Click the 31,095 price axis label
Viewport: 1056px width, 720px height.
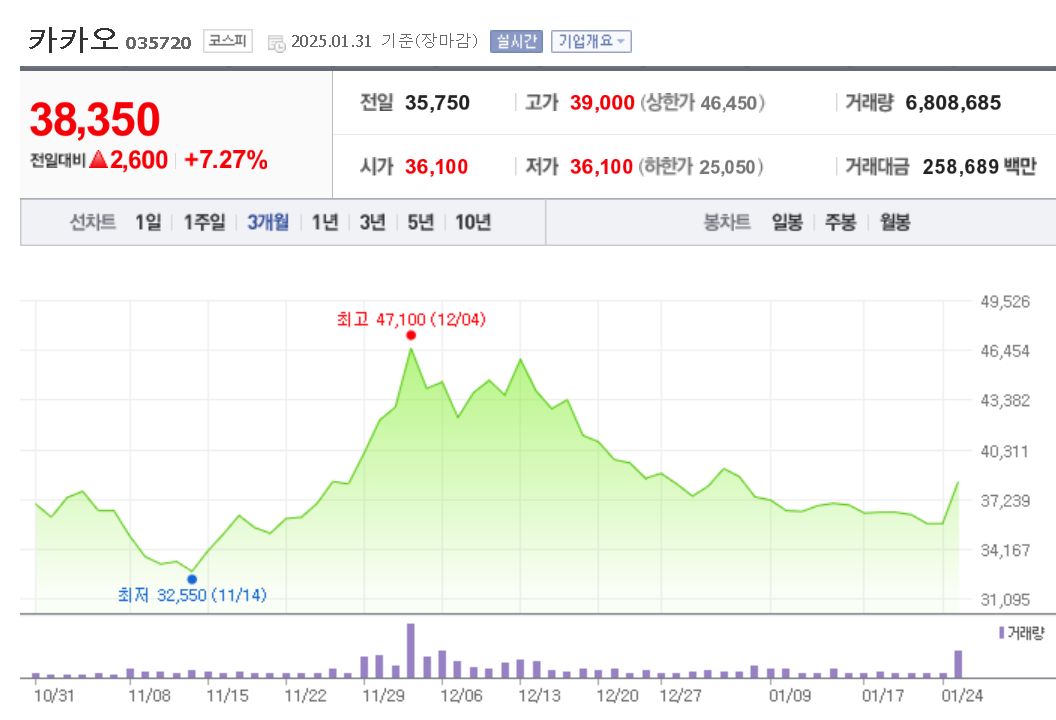pyautogui.click(x=1005, y=599)
